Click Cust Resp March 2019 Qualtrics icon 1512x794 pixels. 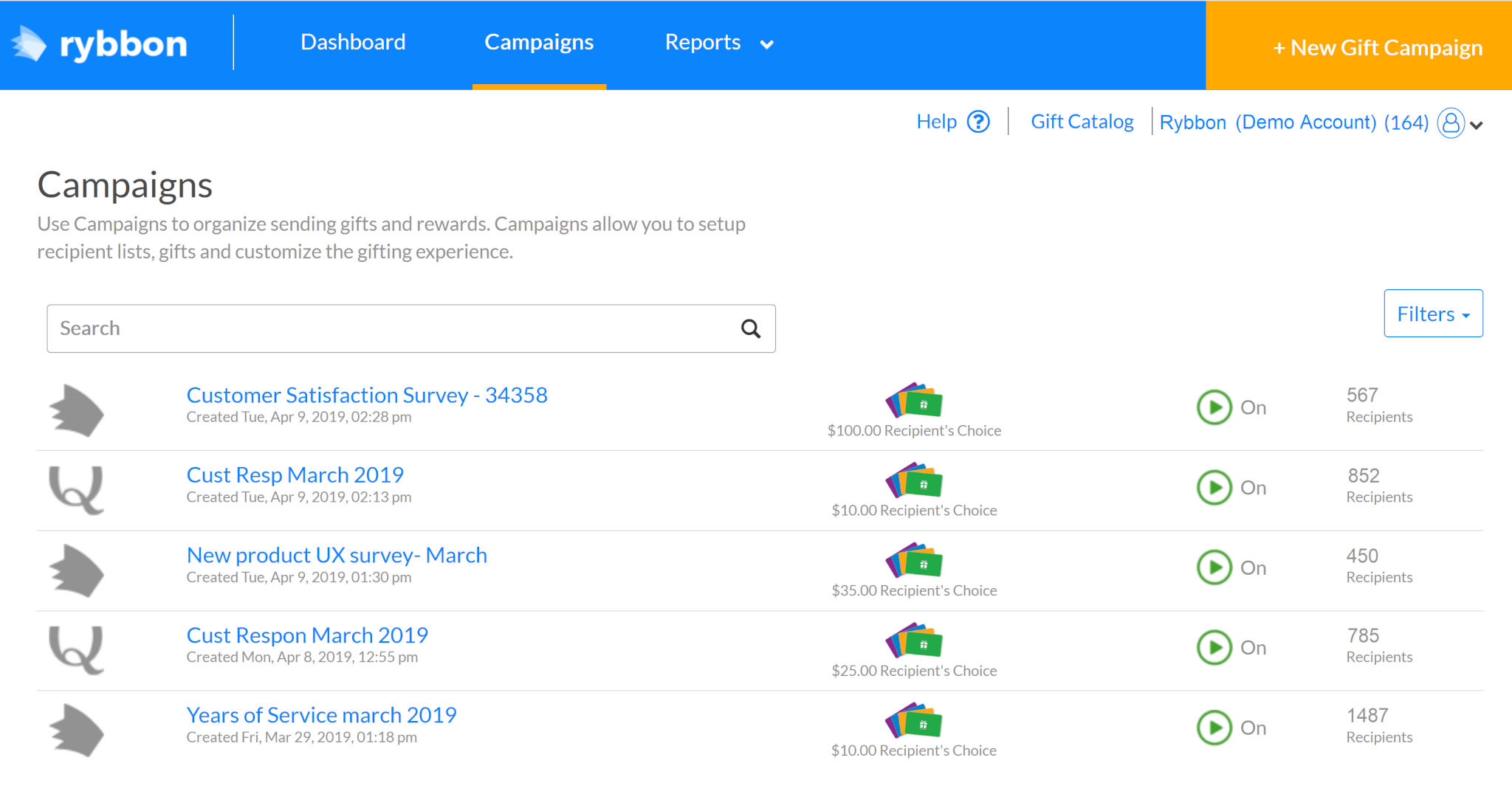tap(77, 490)
